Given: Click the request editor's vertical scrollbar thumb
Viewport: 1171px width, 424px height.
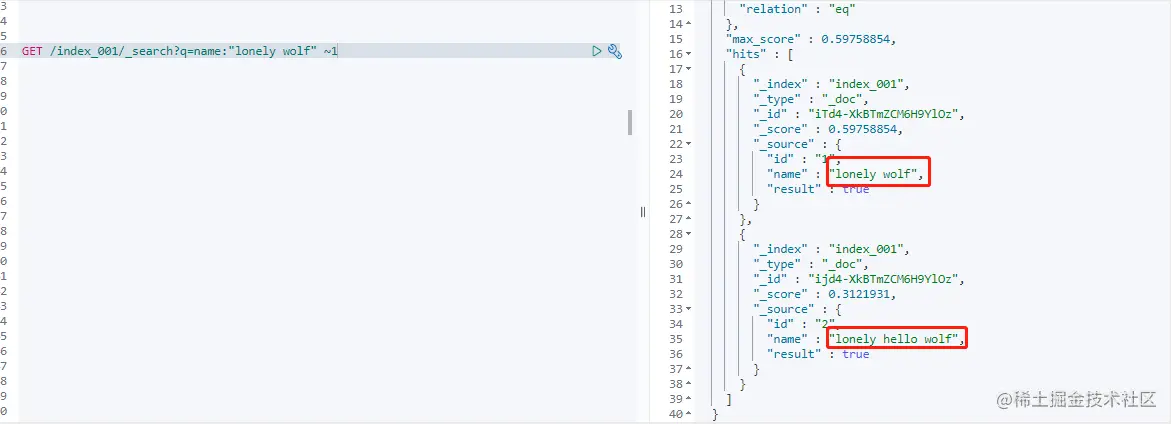Looking at the screenshot, I should point(630,122).
